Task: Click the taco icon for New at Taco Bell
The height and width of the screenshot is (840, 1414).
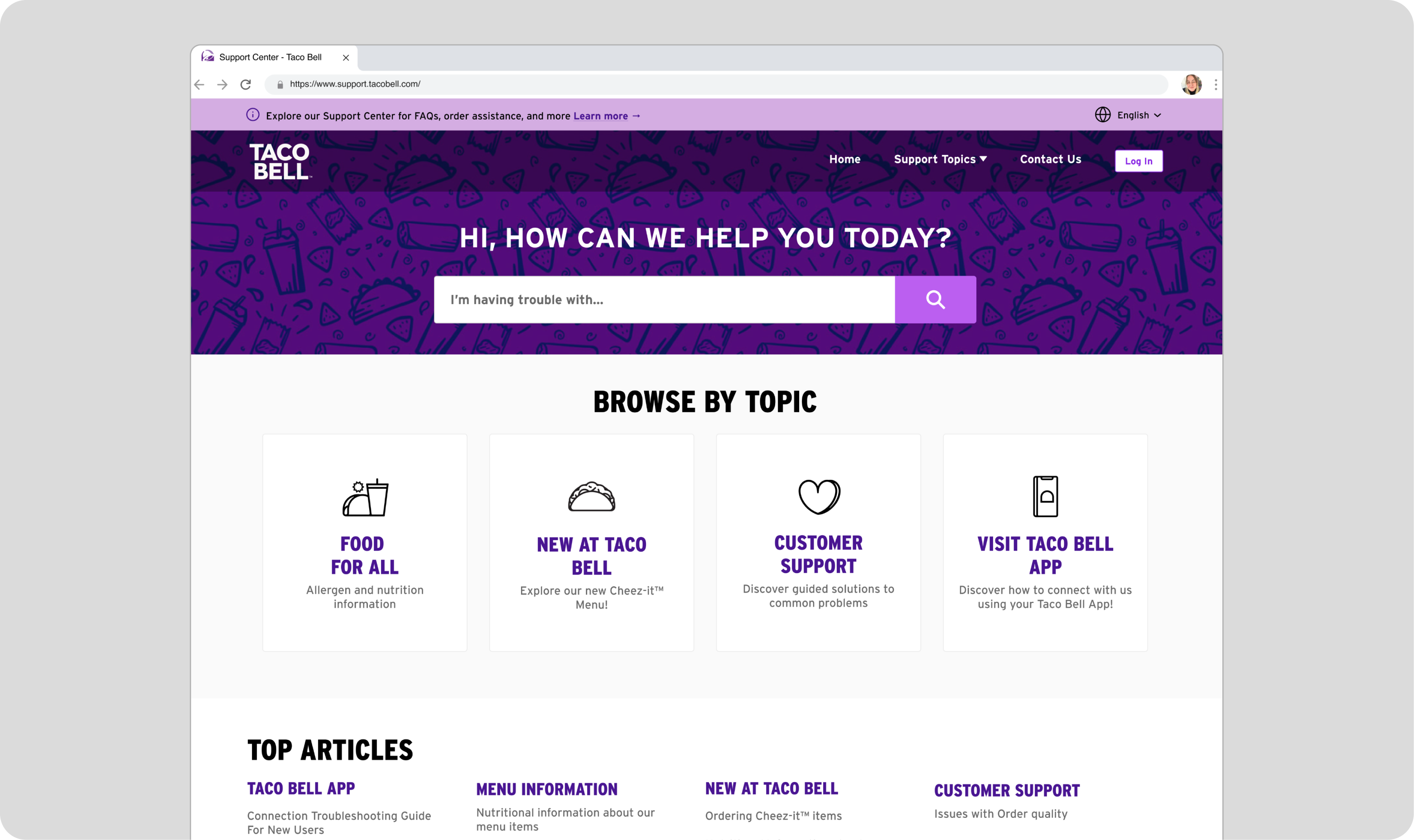Action: click(591, 497)
